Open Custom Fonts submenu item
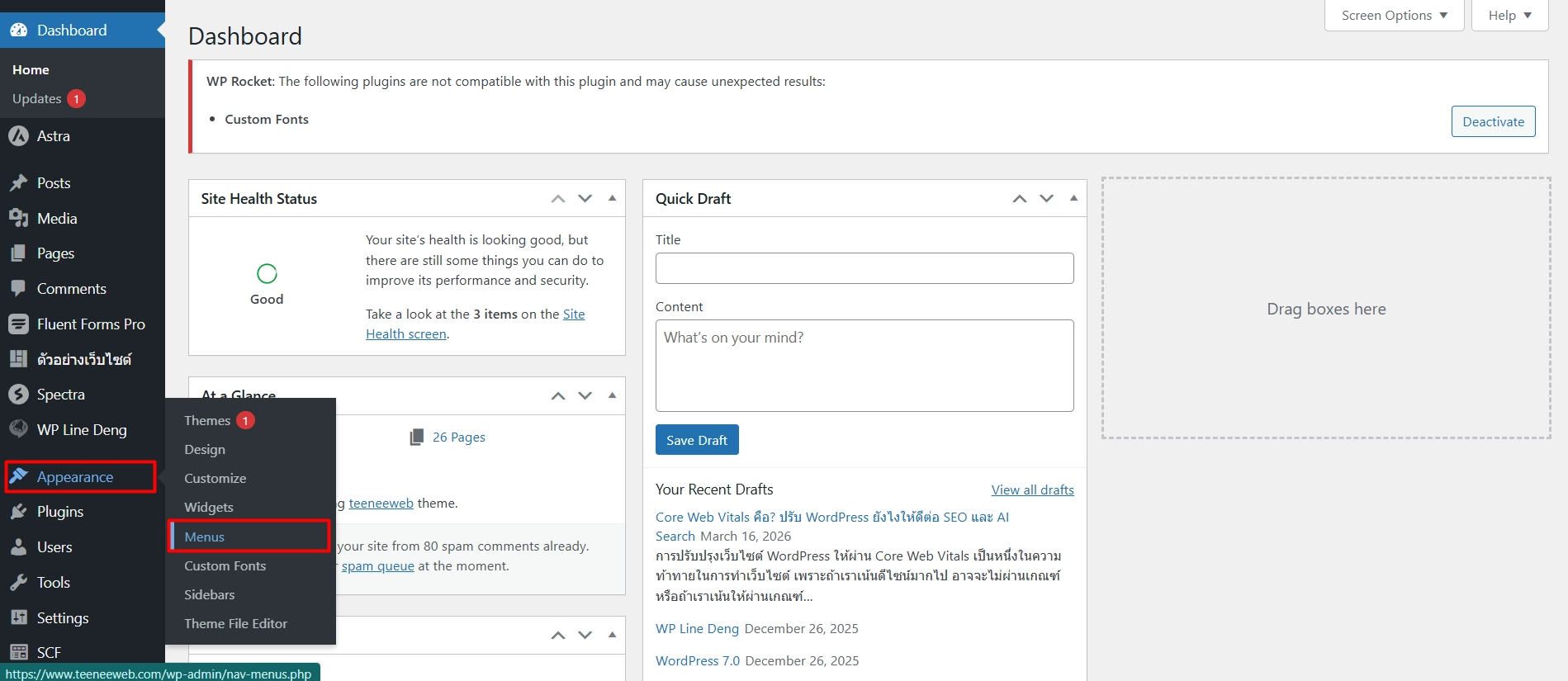Screen dimensions: 1568x681 click(x=225, y=566)
